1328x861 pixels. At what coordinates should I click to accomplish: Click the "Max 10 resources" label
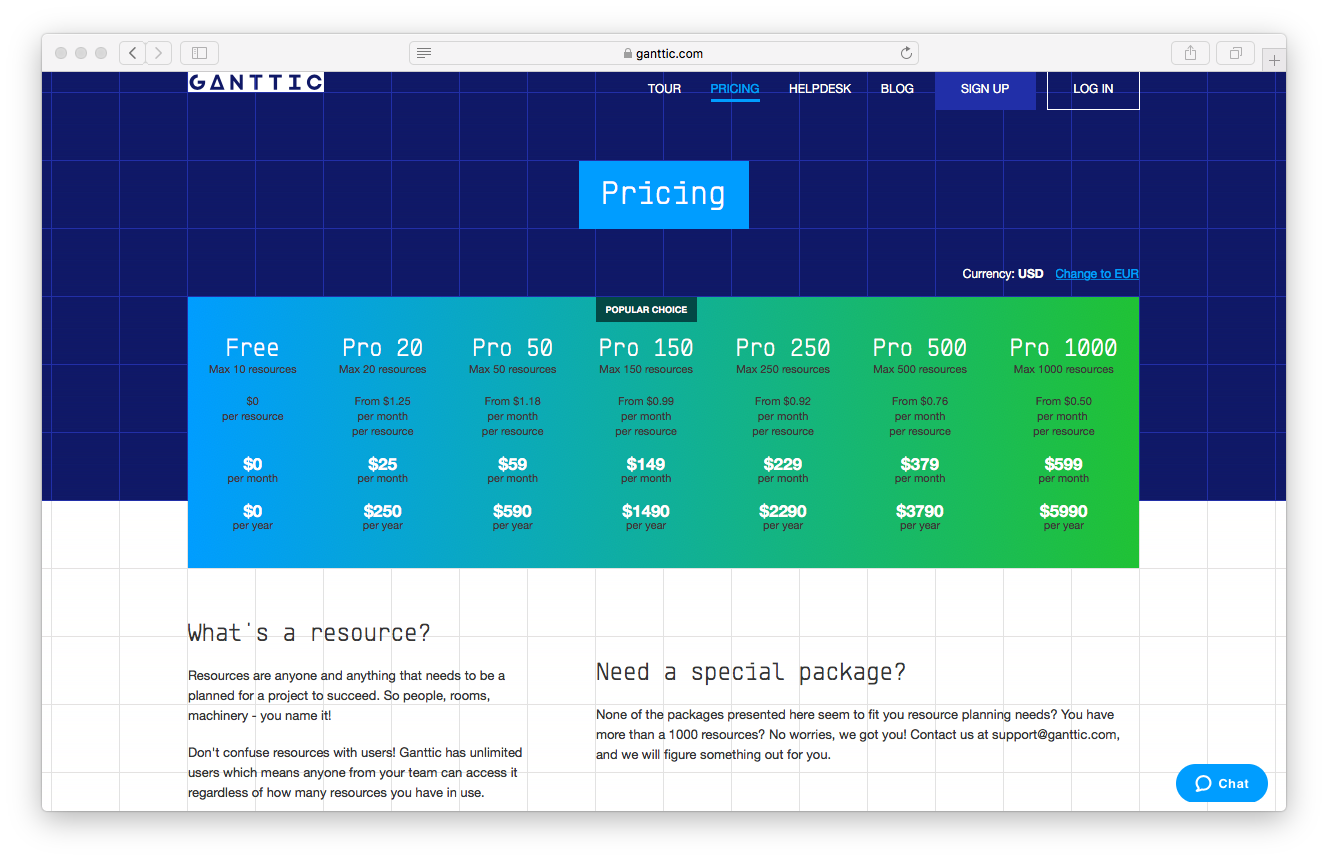click(252, 370)
